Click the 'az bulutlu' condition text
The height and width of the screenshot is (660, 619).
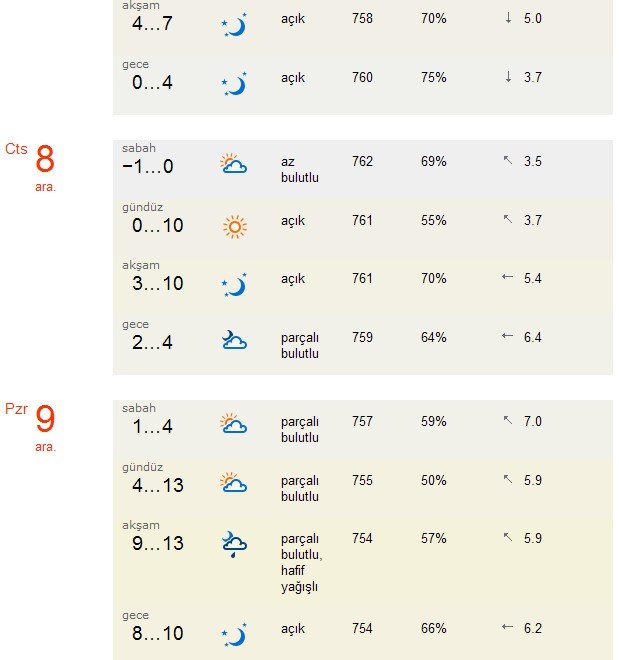[x=300, y=170]
